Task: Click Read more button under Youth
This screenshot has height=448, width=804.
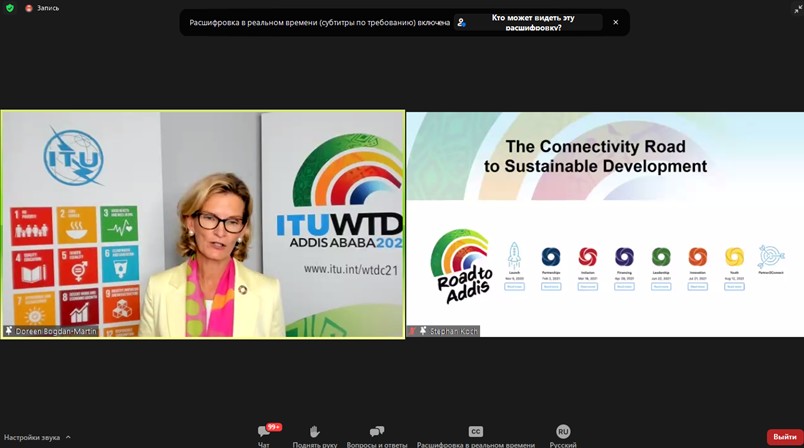Action: tap(734, 287)
